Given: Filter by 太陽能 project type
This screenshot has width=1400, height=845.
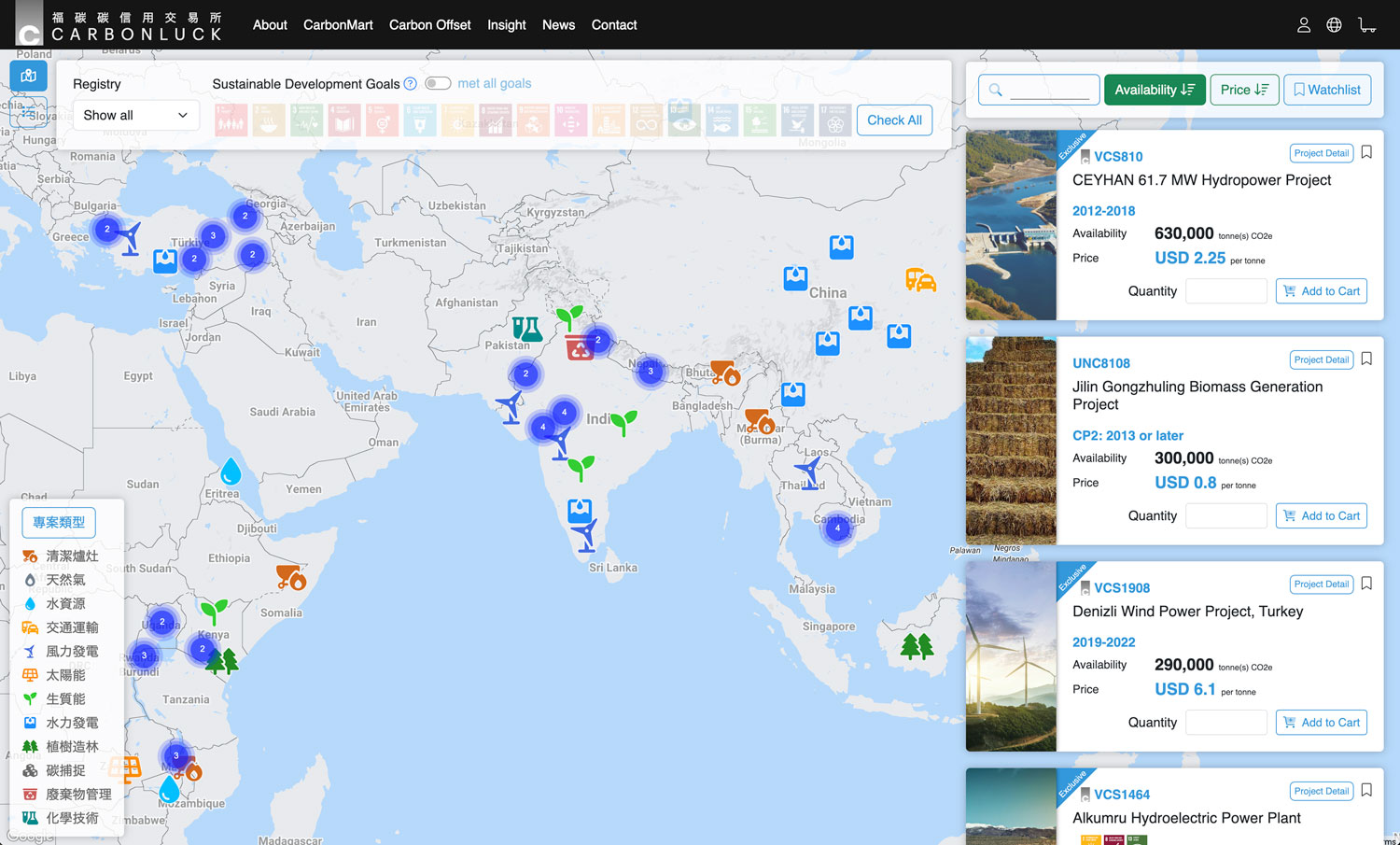Looking at the screenshot, I should (x=54, y=675).
